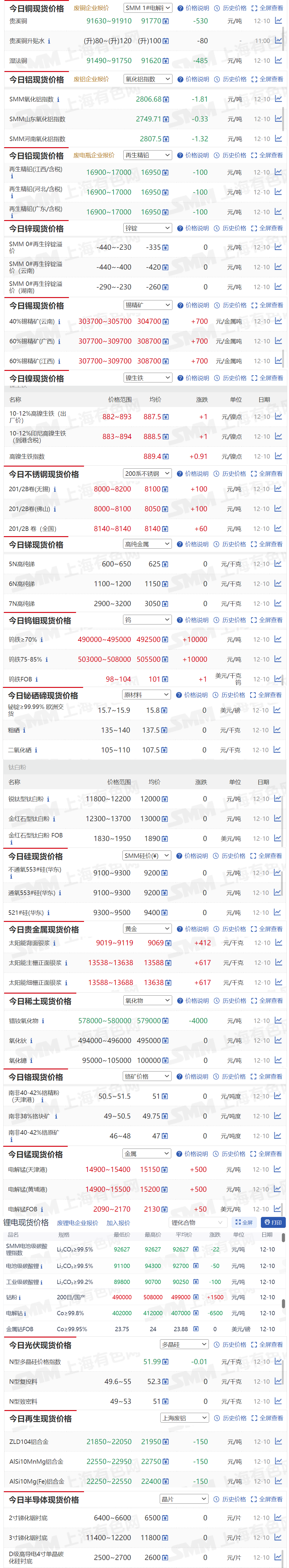Click the 均价 column header in nickel table
Image resolution: width=289 pixels, height=1568 pixels.
(x=155, y=399)
